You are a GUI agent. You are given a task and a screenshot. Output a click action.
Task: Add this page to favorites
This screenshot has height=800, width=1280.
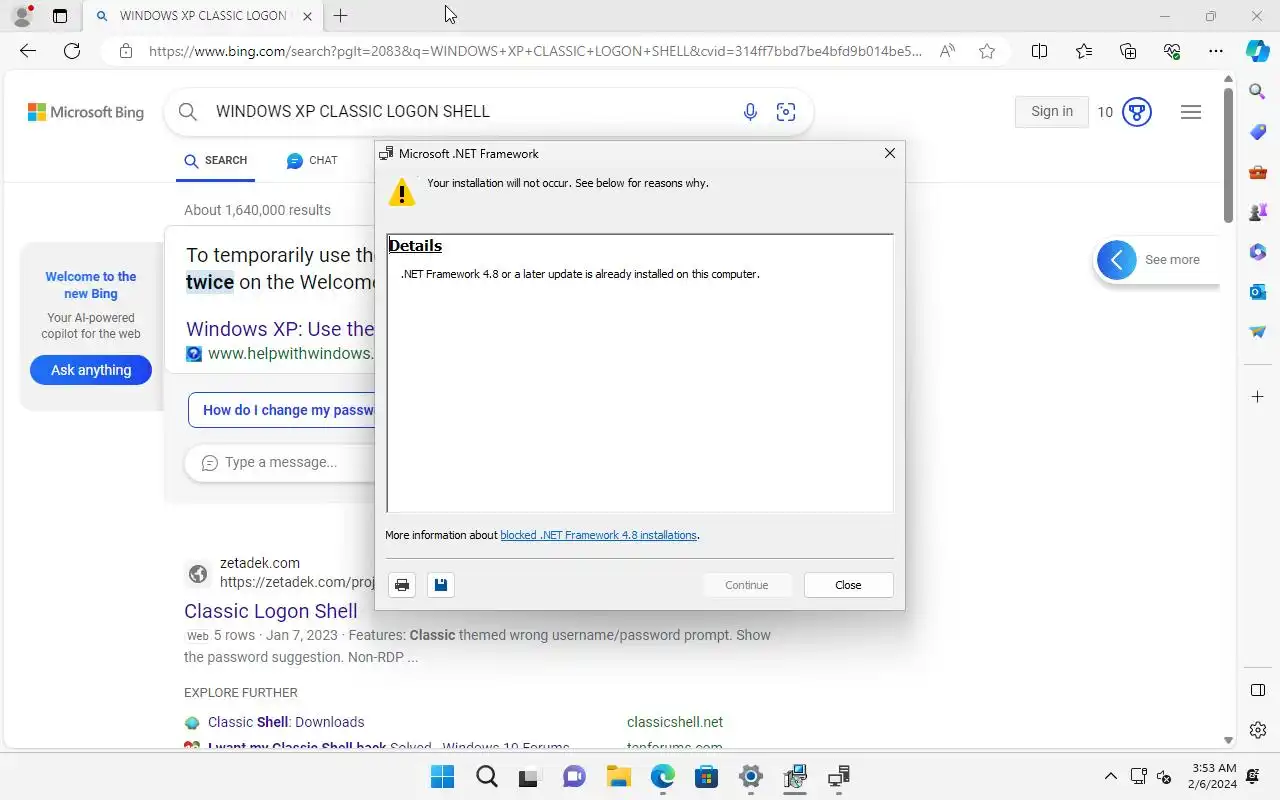pos(987,51)
